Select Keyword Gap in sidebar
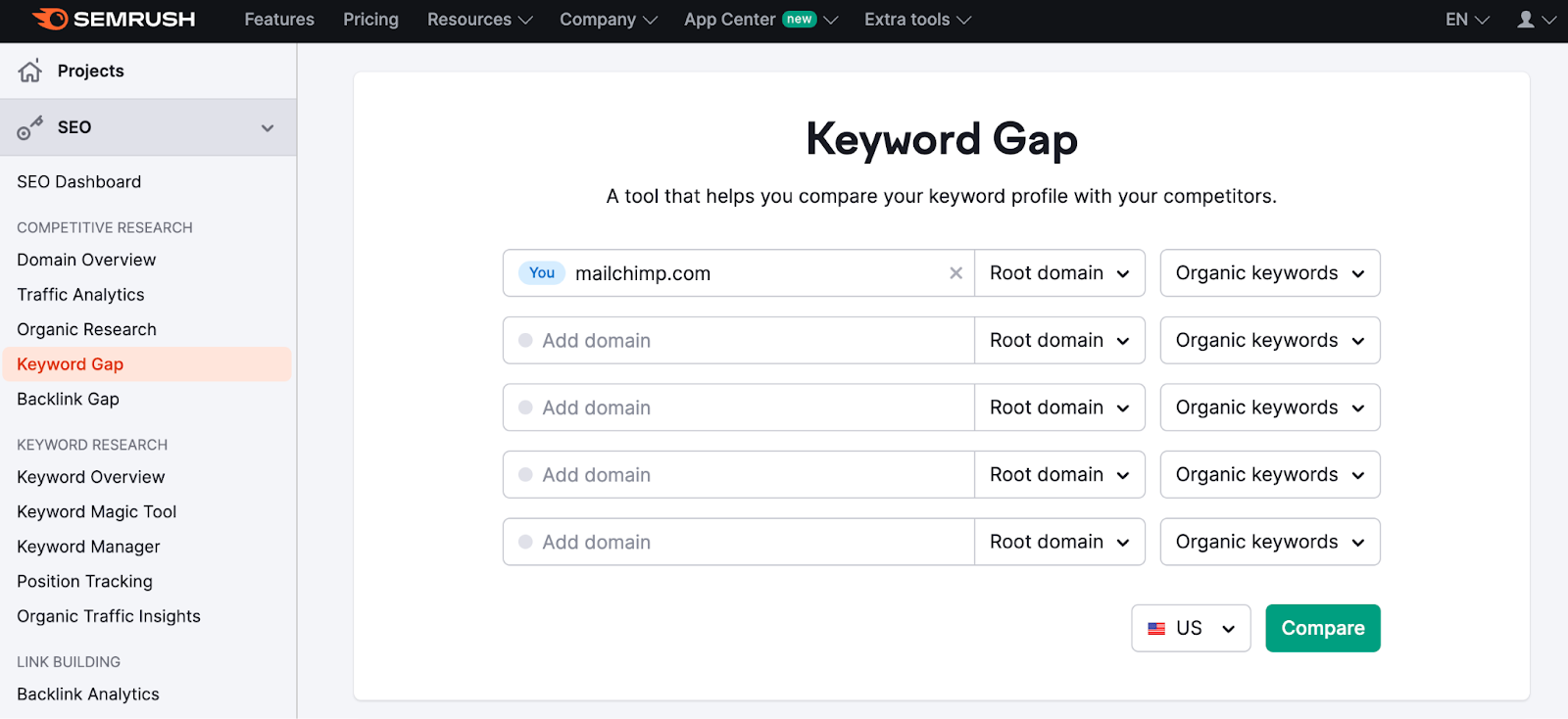The height and width of the screenshot is (719, 1568). tap(147, 364)
